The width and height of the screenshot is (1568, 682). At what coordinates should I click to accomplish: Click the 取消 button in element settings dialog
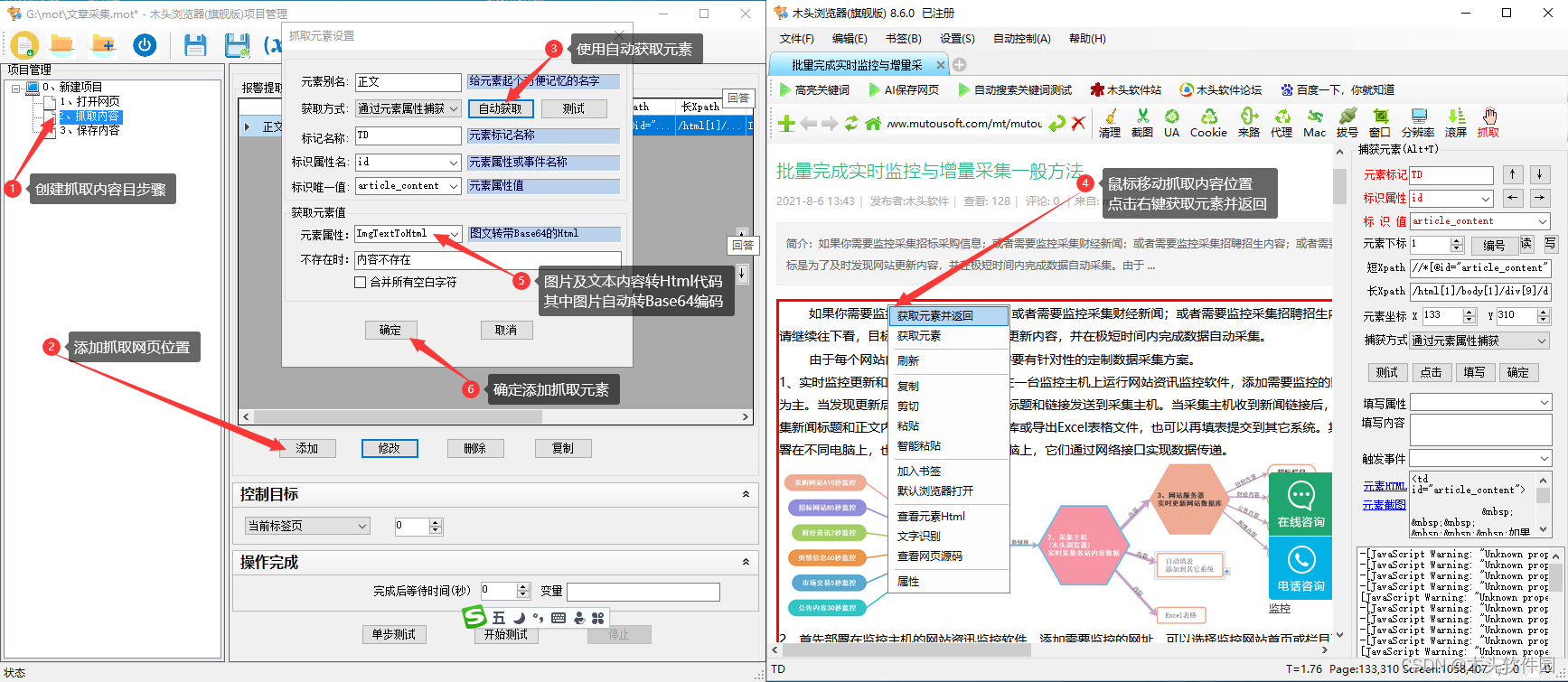click(x=506, y=331)
